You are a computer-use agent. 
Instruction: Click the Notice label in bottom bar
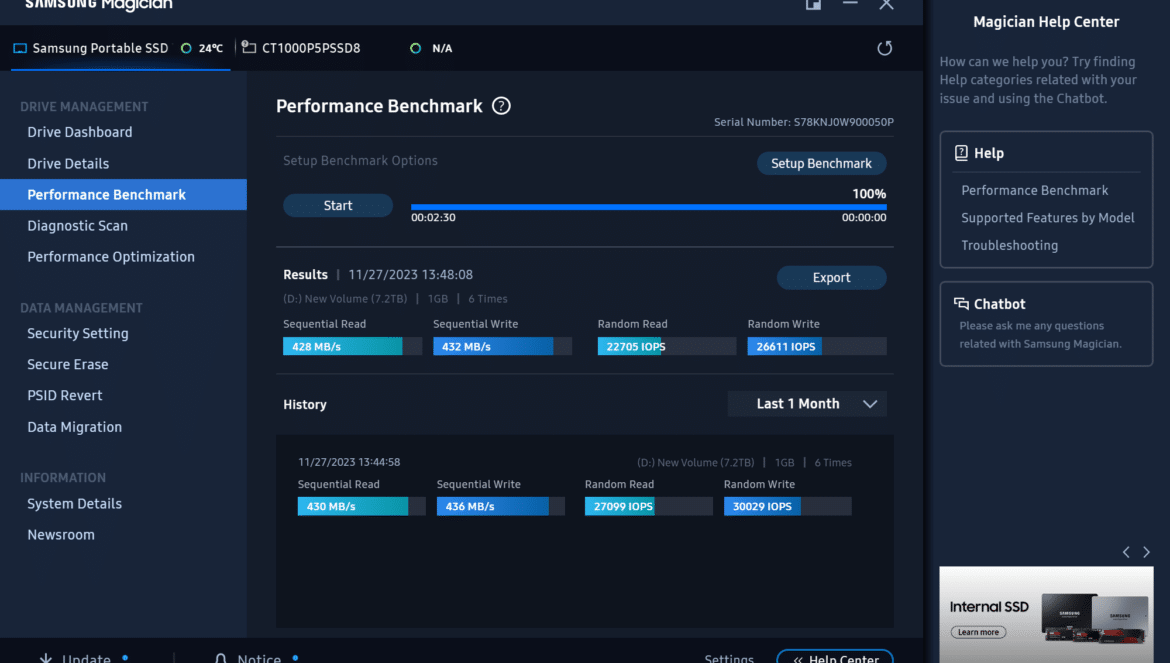pos(259,659)
